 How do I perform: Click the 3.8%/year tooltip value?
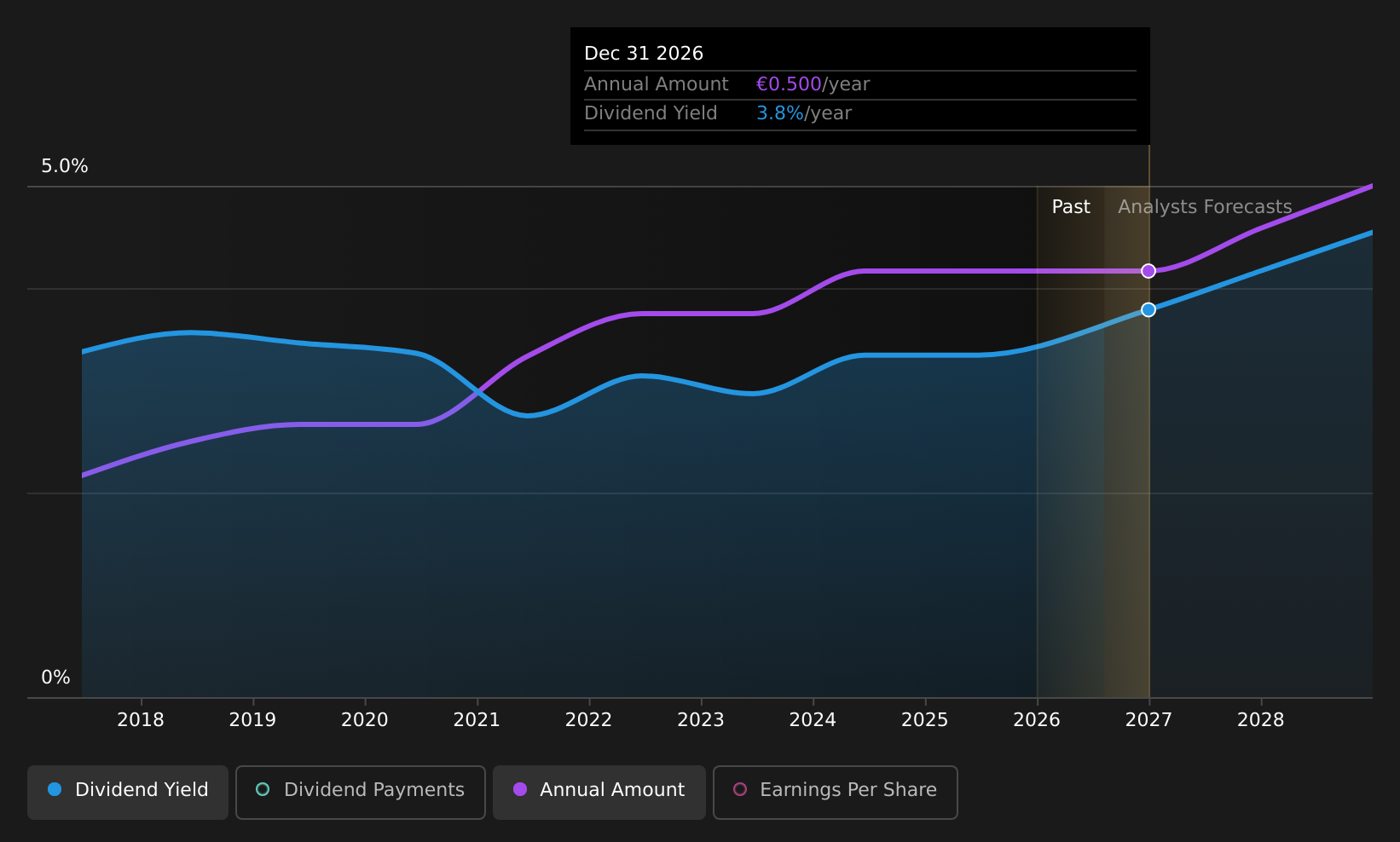(x=804, y=113)
